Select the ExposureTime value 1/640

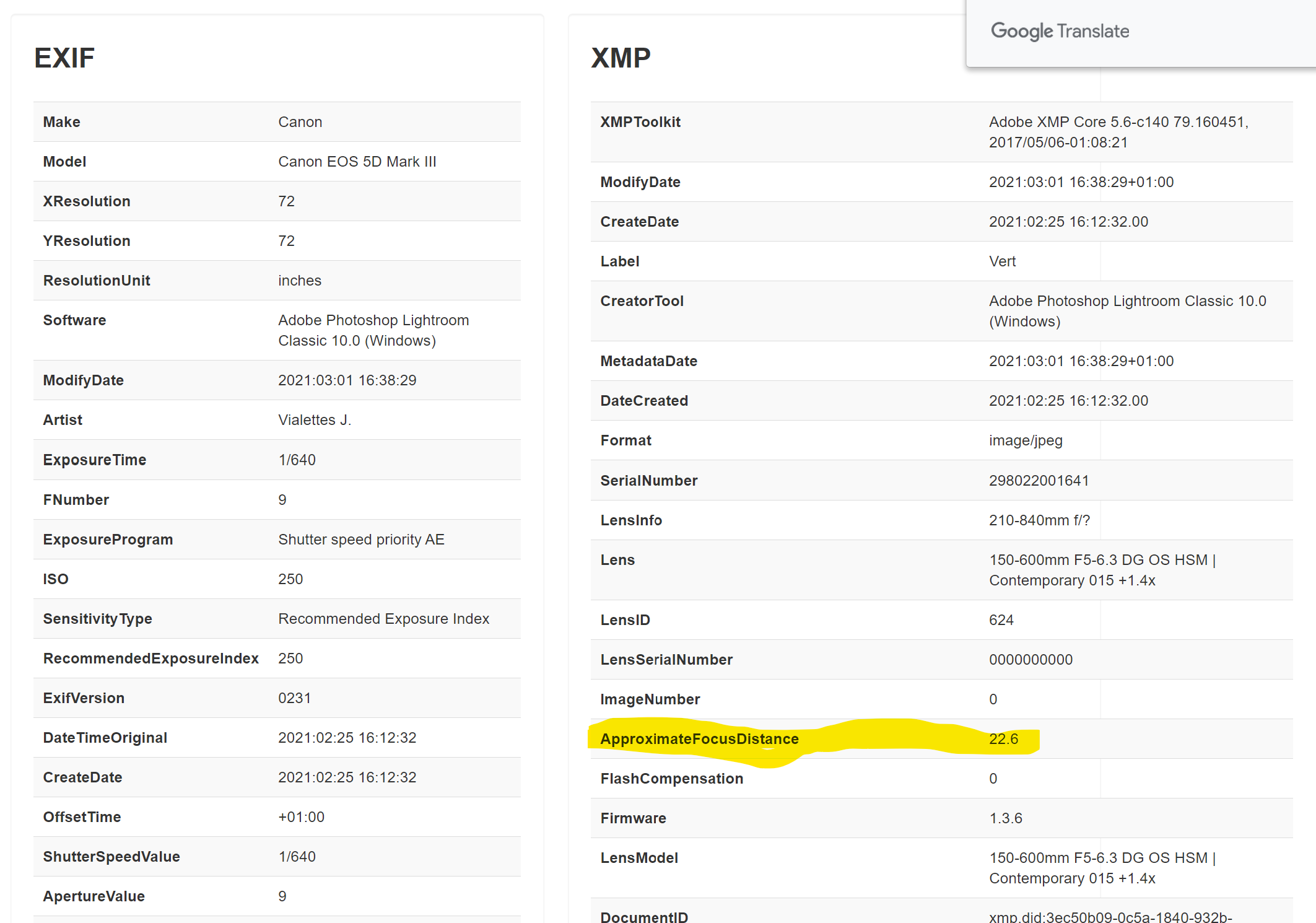[297, 460]
